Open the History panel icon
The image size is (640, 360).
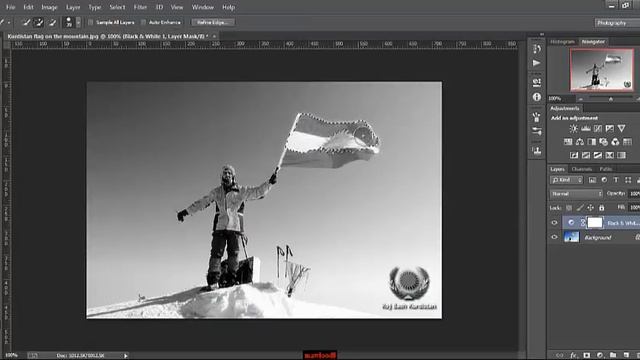pyautogui.click(x=537, y=49)
